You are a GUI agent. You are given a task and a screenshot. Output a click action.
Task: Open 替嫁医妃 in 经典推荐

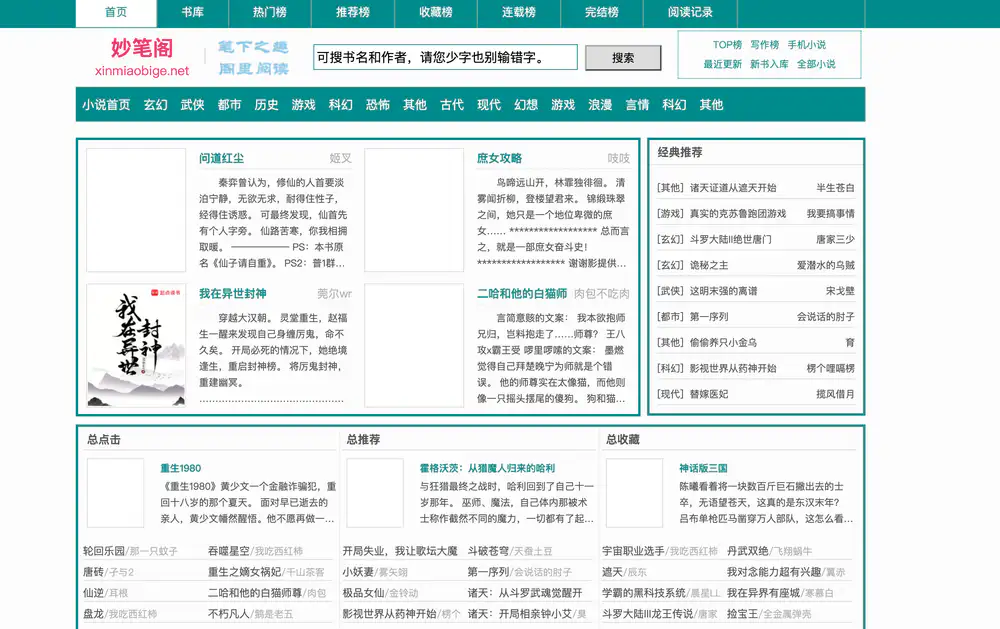[x=709, y=394]
